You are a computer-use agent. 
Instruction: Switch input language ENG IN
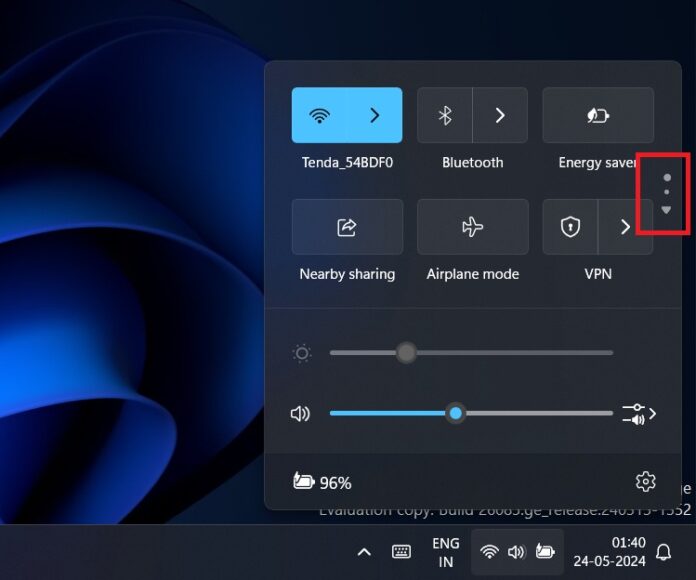(445, 552)
